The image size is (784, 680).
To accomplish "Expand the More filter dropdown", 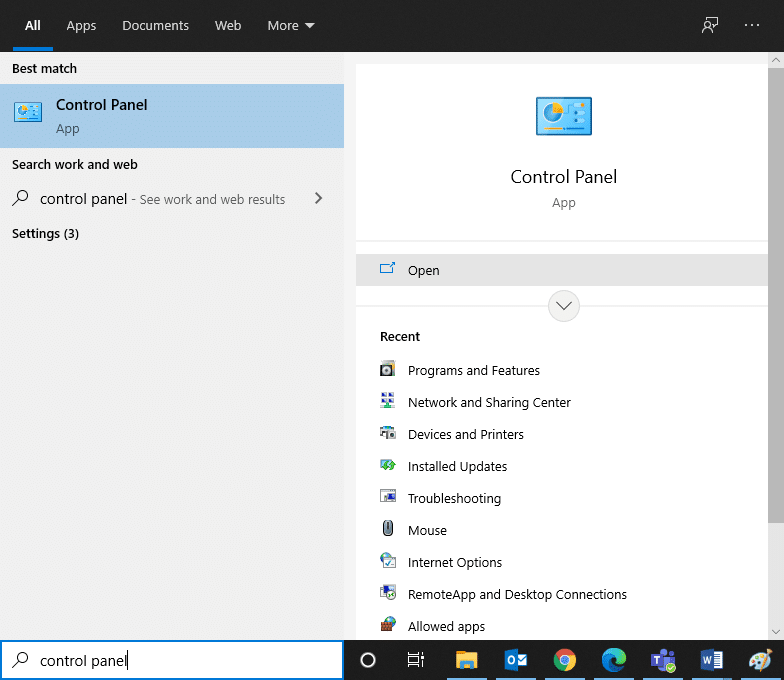I will 291,26.
